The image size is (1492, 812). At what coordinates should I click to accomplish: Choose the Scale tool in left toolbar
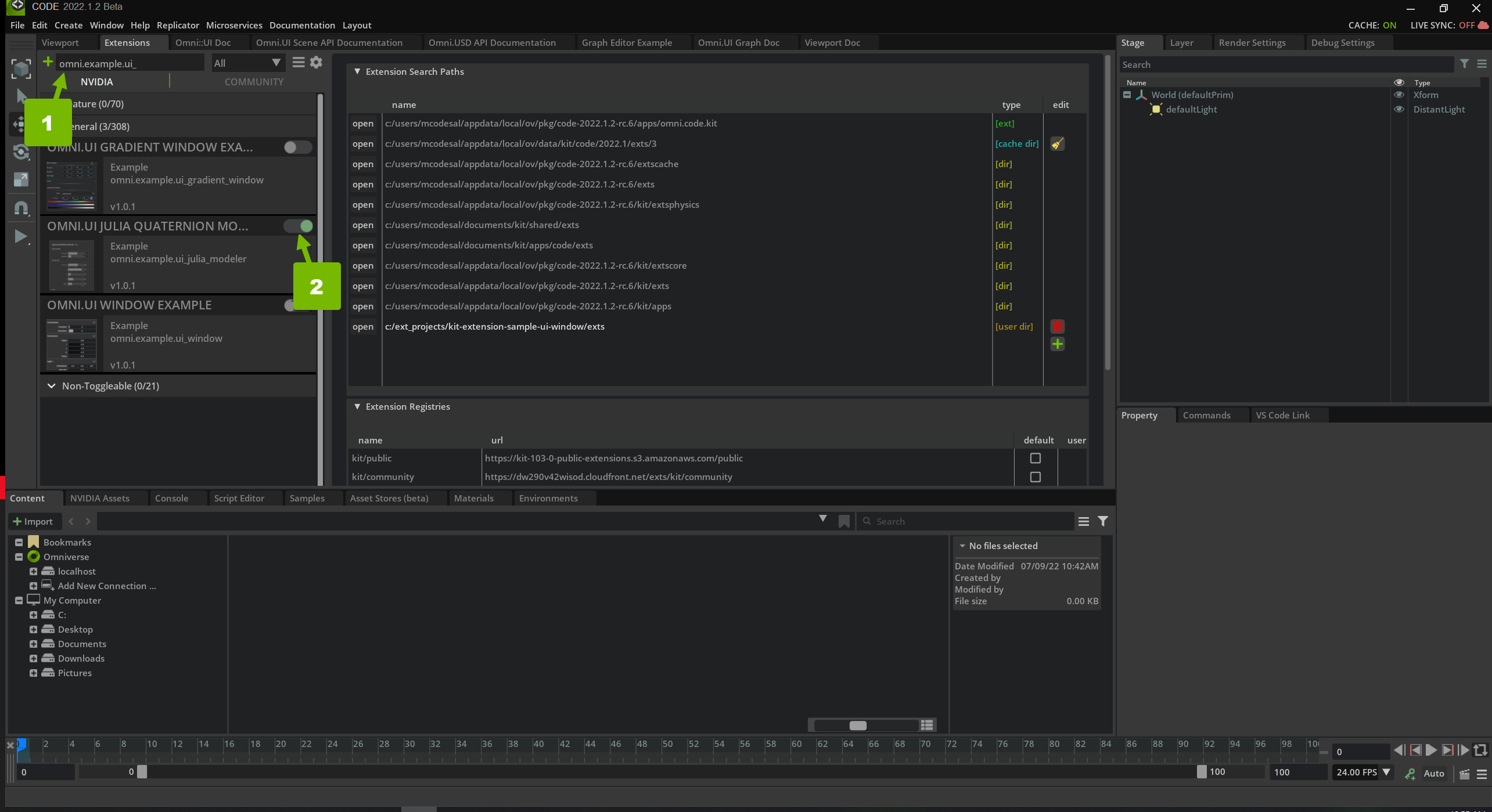click(21, 179)
